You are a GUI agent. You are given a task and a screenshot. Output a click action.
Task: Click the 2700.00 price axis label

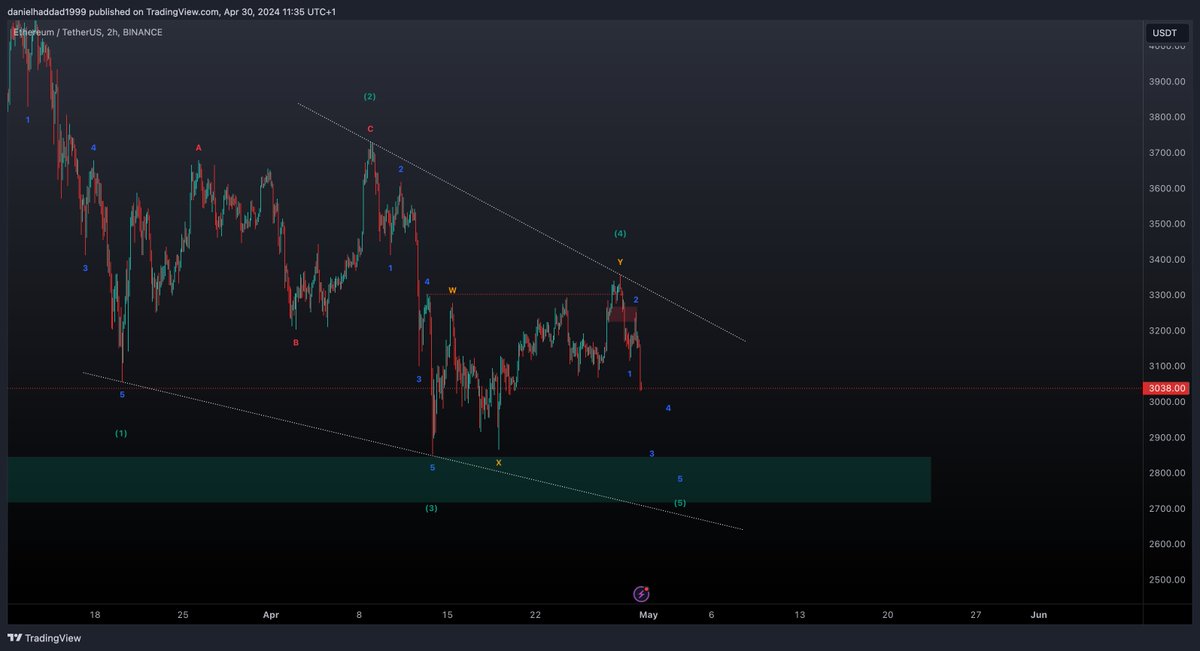[x=1167, y=509]
